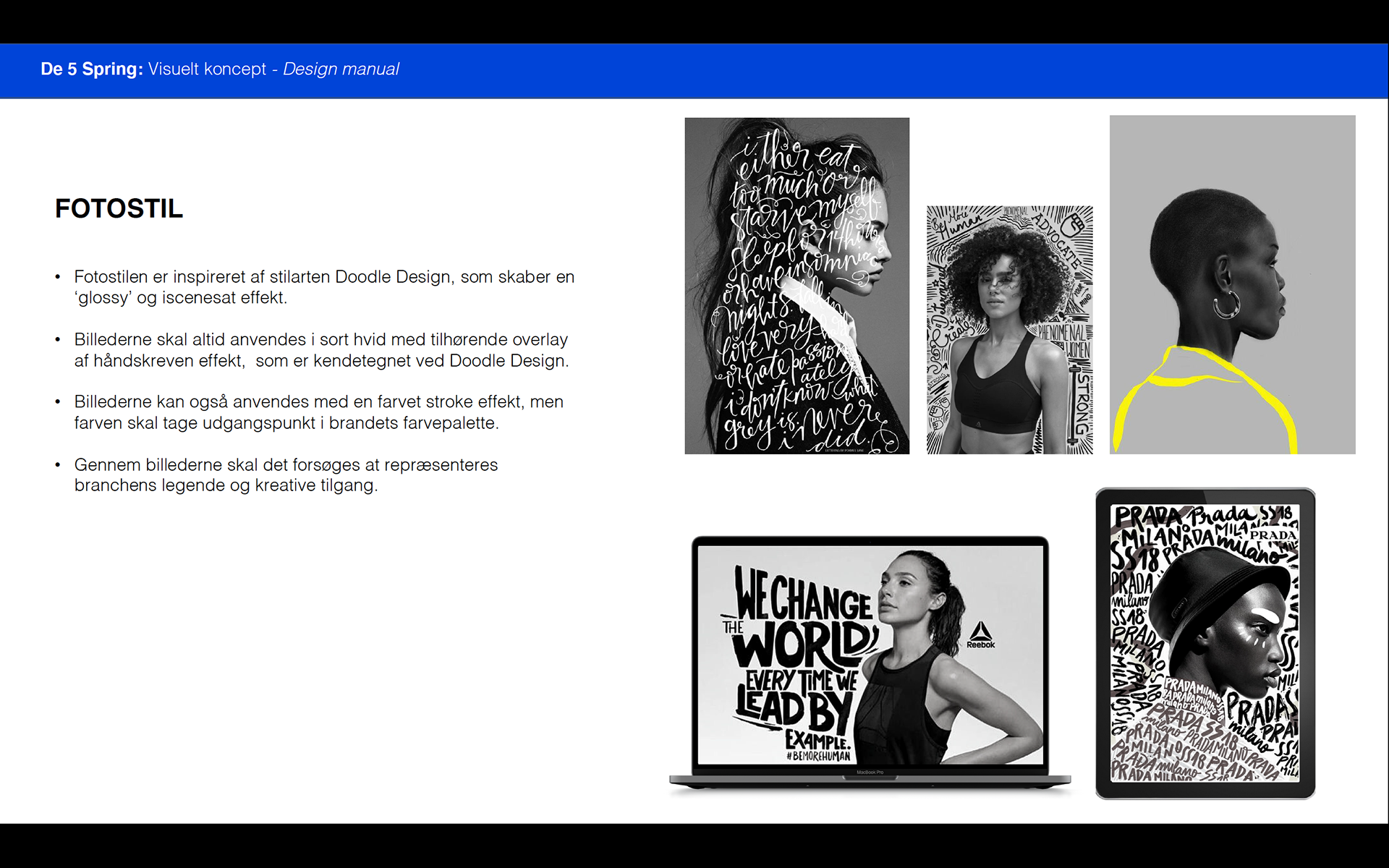Click the "Visuelt koncept" header text
This screenshot has height=868, width=1389.
207,69
